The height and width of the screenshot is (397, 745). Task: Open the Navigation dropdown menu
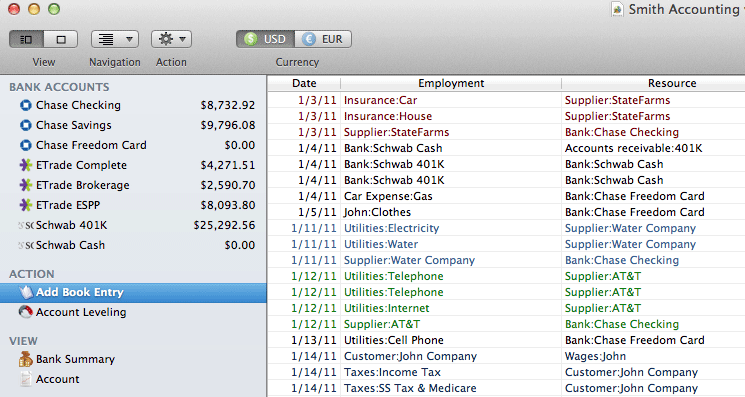click(115, 39)
